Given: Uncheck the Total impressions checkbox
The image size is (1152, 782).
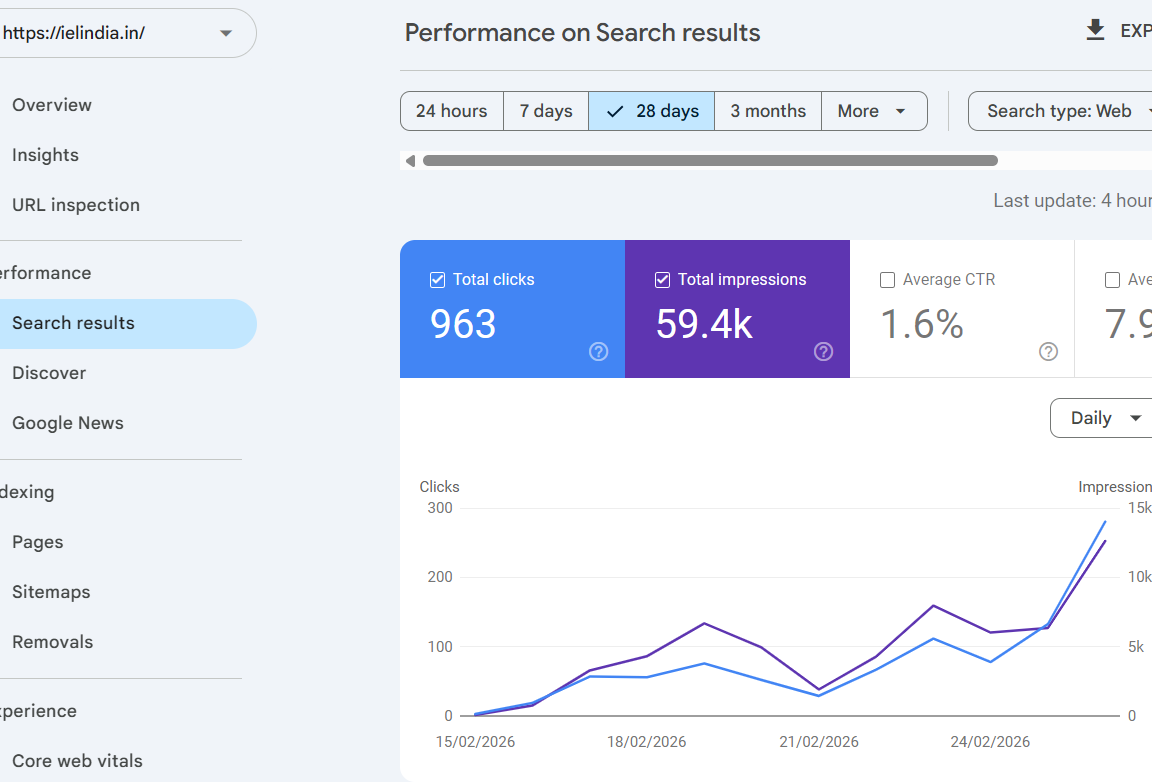Looking at the screenshot, I should click(x=662, y=280).
